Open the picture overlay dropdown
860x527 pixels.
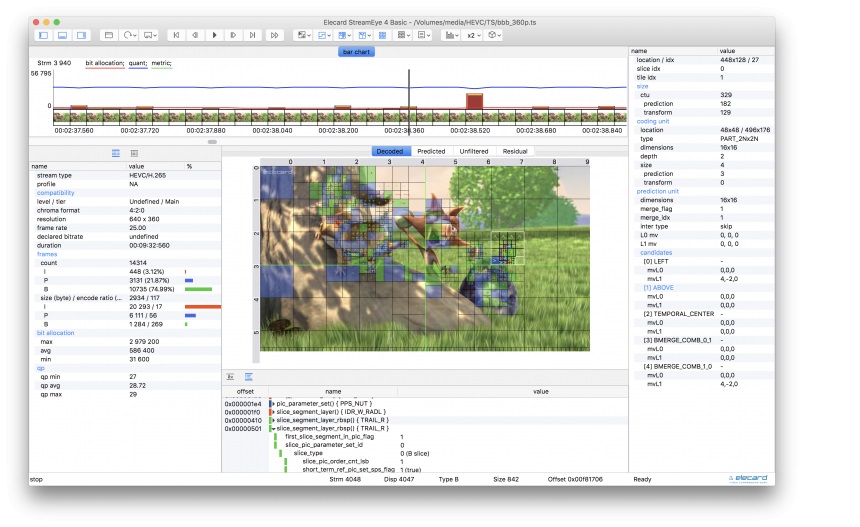[x=303, y=35]
